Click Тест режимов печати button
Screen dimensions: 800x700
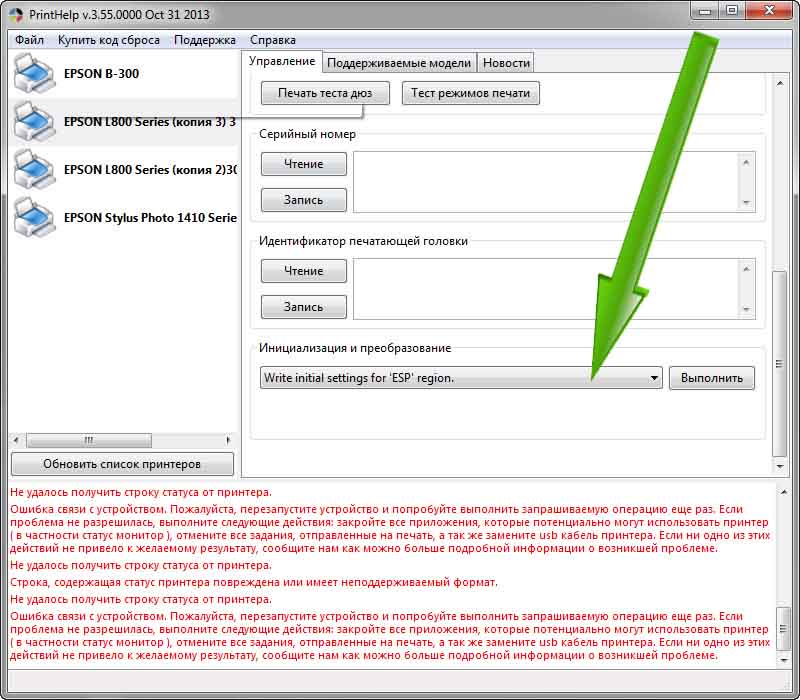click(x=470, y=93)
